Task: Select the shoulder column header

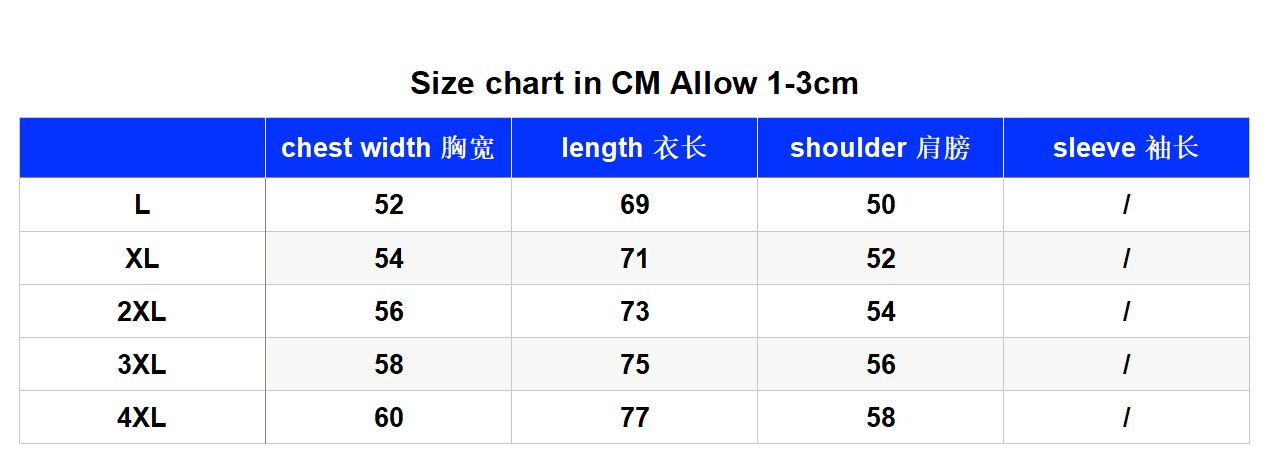Action: (x=880, y=148)
